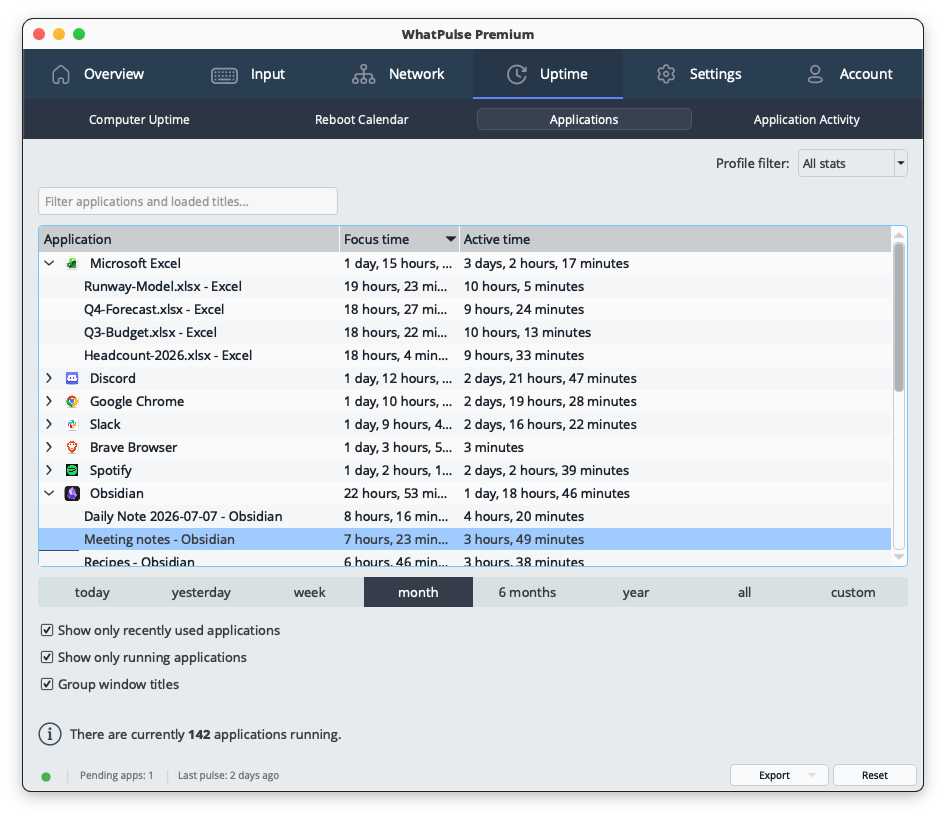This screenshot has width=946, height=818.
Task: Click the Spotify app icon
Action: (x=72, y=470)
